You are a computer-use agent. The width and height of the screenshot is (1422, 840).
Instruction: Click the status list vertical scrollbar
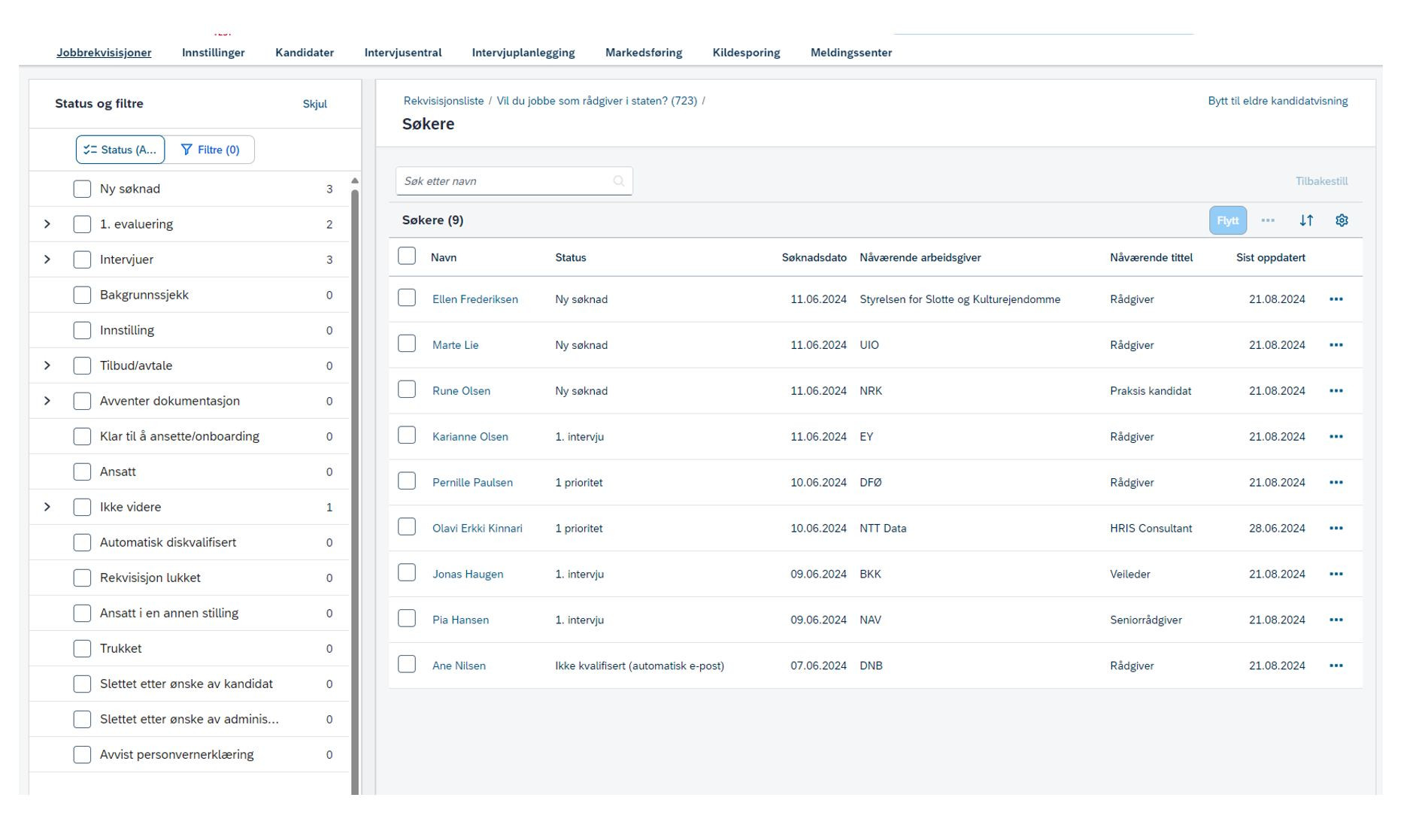355,493
